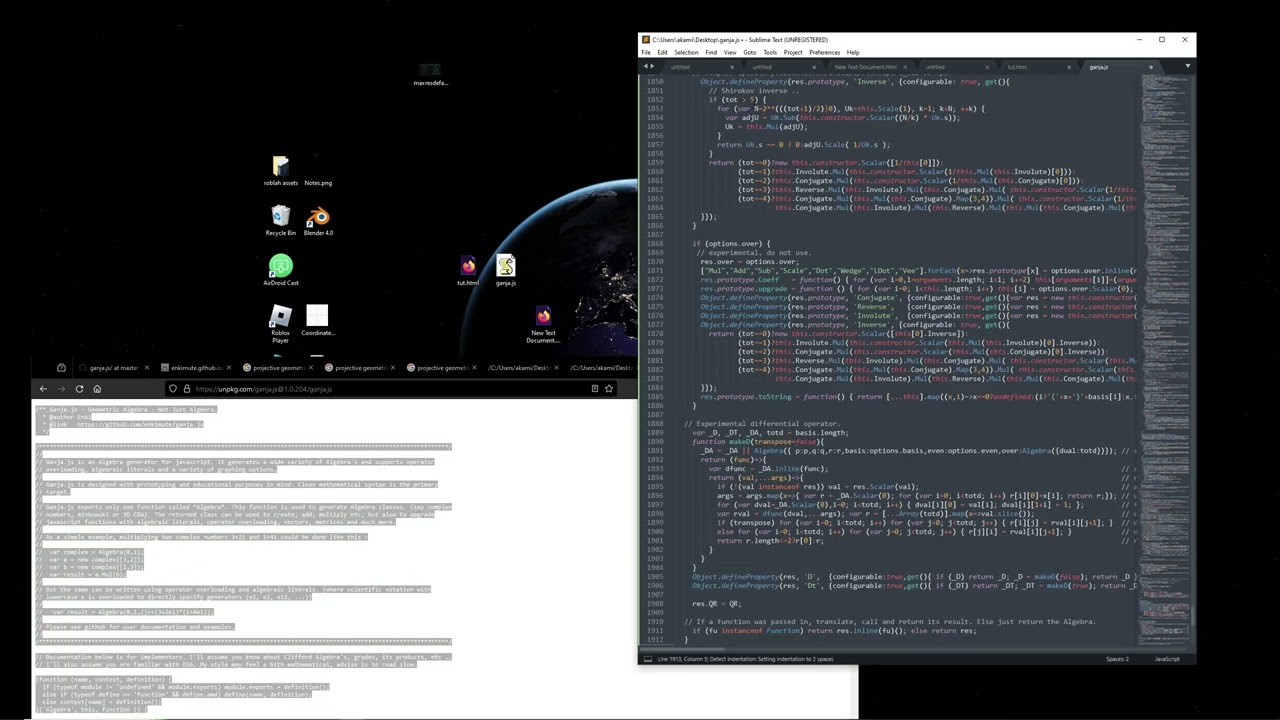1280x720 pixels.
Task: Open Preferences menu in Sublime Text
Action: pyautogui.click(x=824, y=52)
